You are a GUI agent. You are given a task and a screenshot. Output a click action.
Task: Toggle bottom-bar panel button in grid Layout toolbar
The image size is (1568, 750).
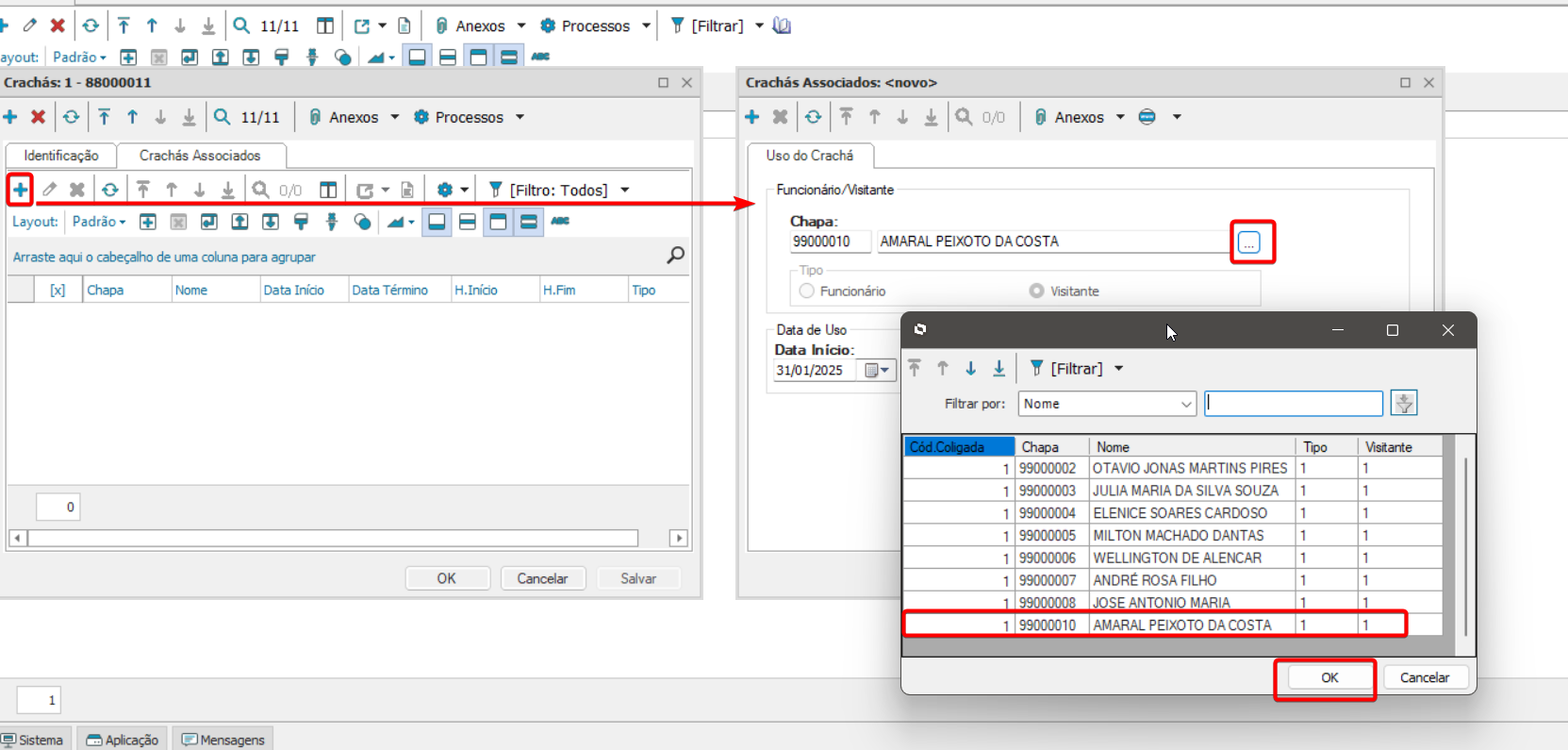(x=437, y=222)
